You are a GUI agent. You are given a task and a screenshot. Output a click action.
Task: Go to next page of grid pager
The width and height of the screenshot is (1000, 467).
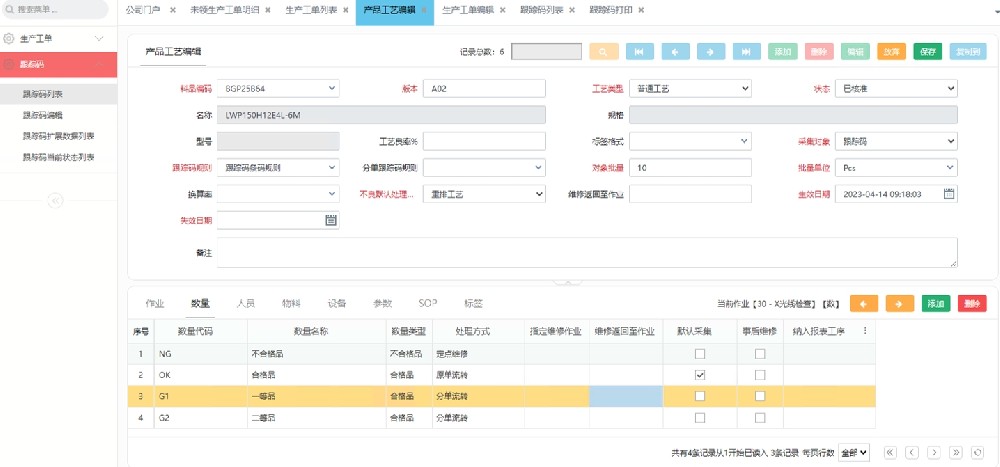pyautogui.click(x=934, y=452)
